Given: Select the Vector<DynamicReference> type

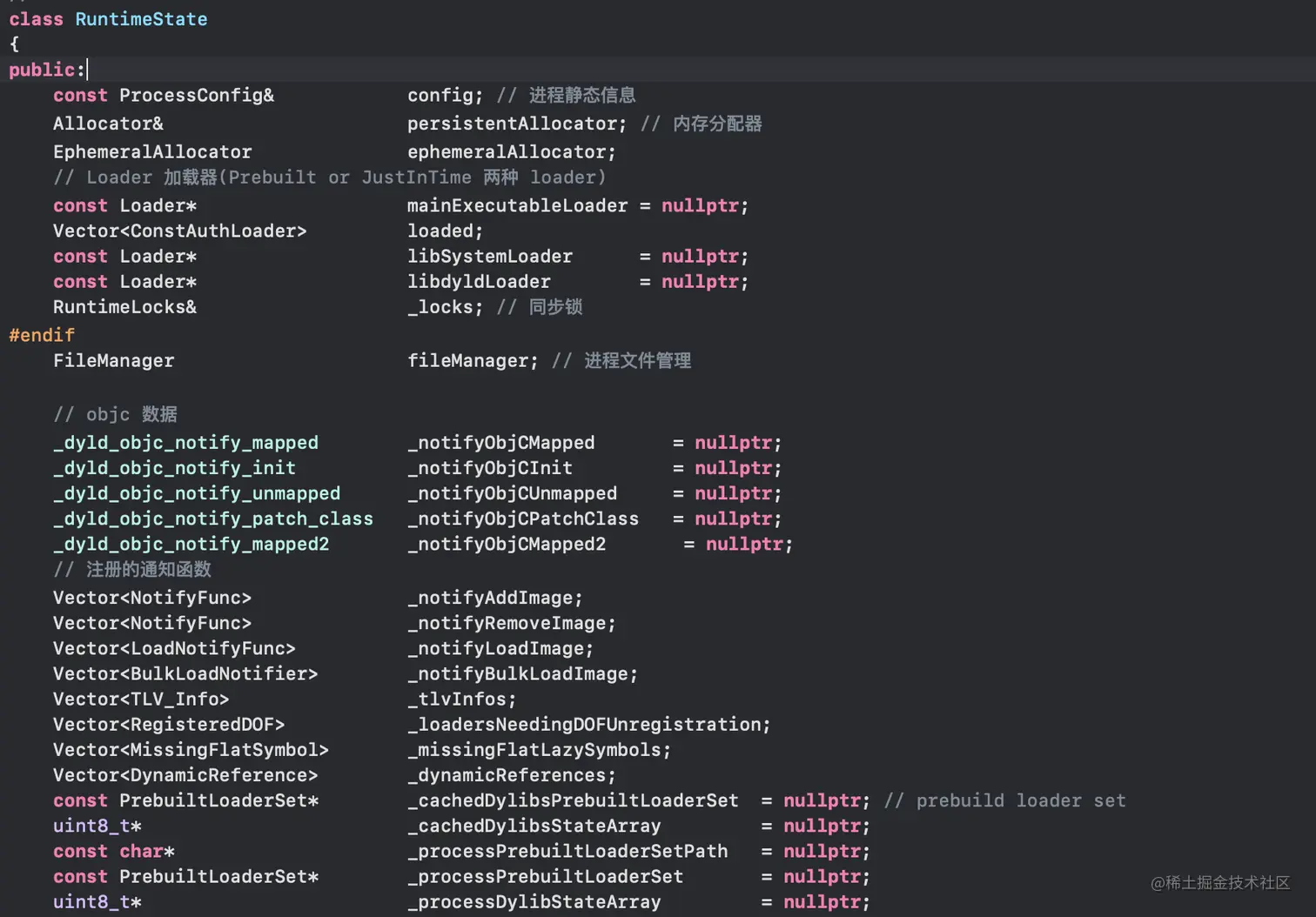Looking at the screenshot, I should (185, 774).
